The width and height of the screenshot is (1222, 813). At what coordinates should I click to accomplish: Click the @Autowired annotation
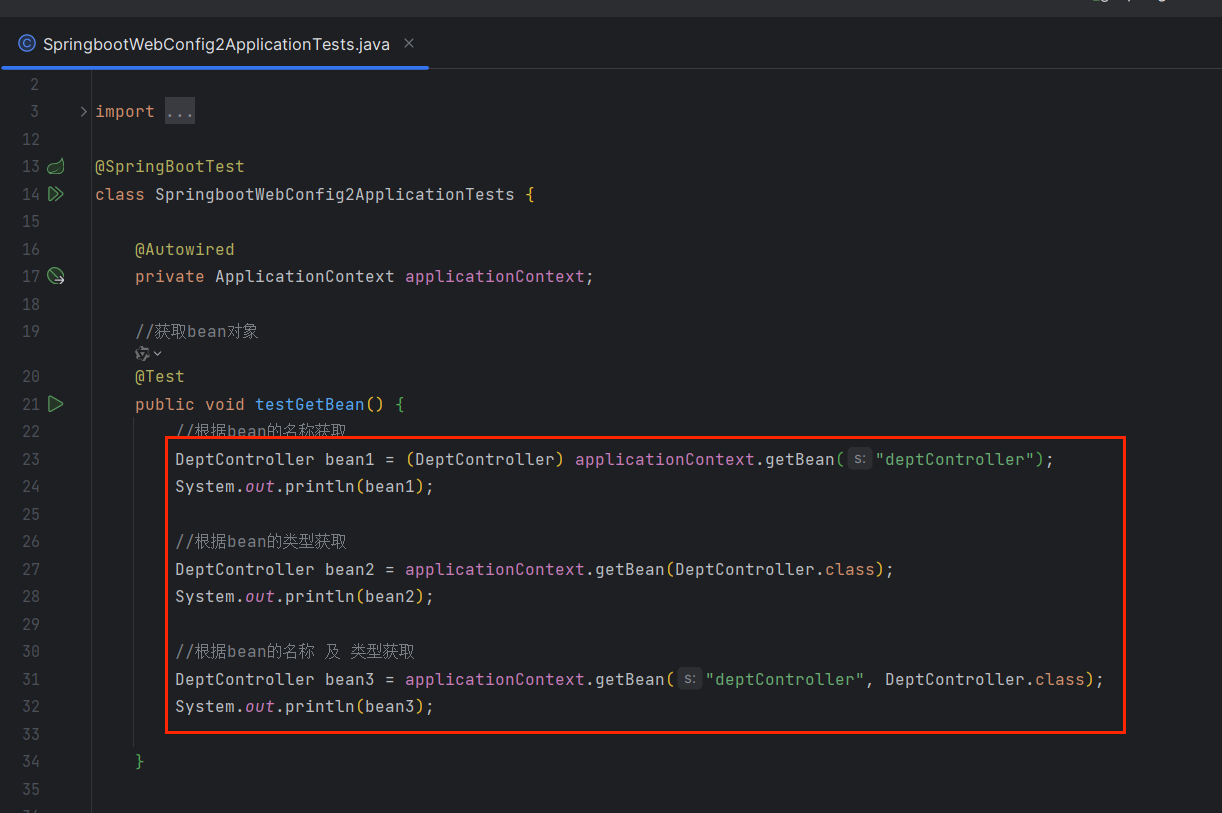click(x=184, y=249)
